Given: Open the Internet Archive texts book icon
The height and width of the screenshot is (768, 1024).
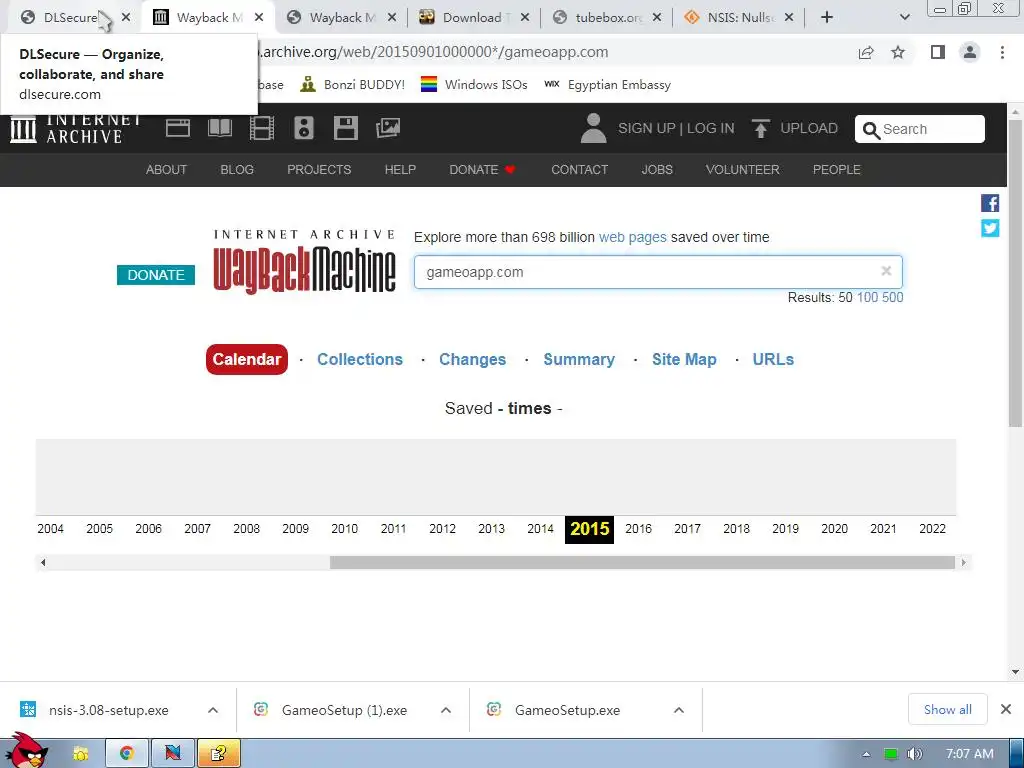Looking at the screenshot, I should click(220, 128).
